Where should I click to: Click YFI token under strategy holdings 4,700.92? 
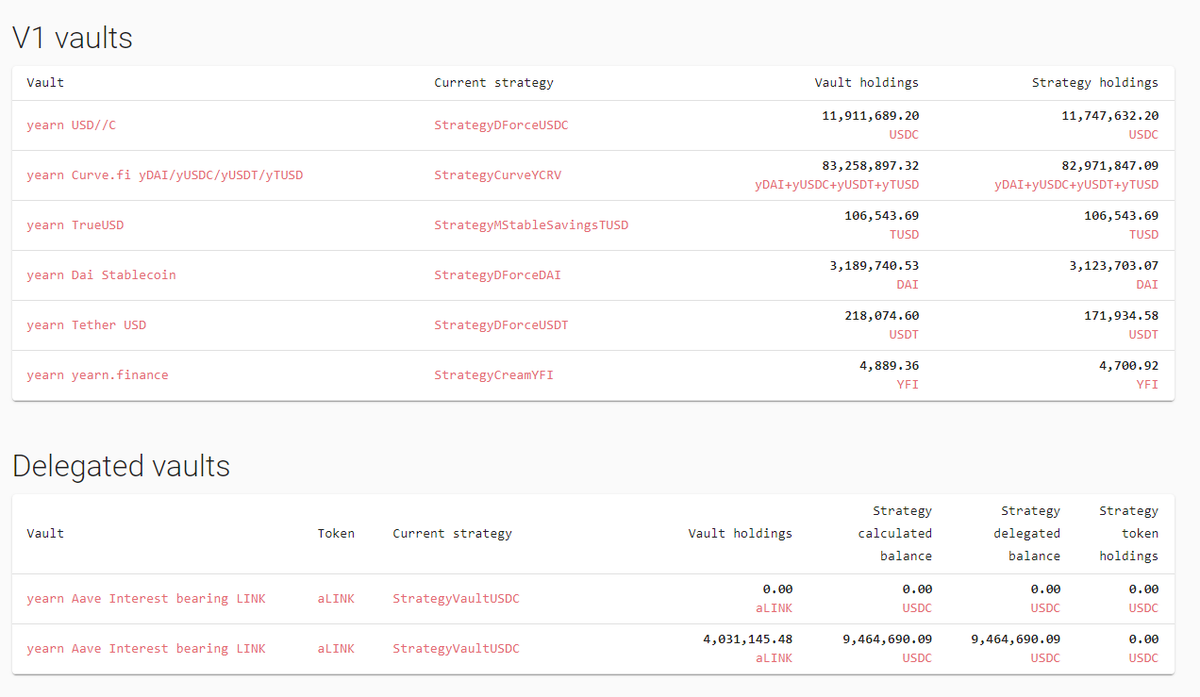(x=1147, y=384)
